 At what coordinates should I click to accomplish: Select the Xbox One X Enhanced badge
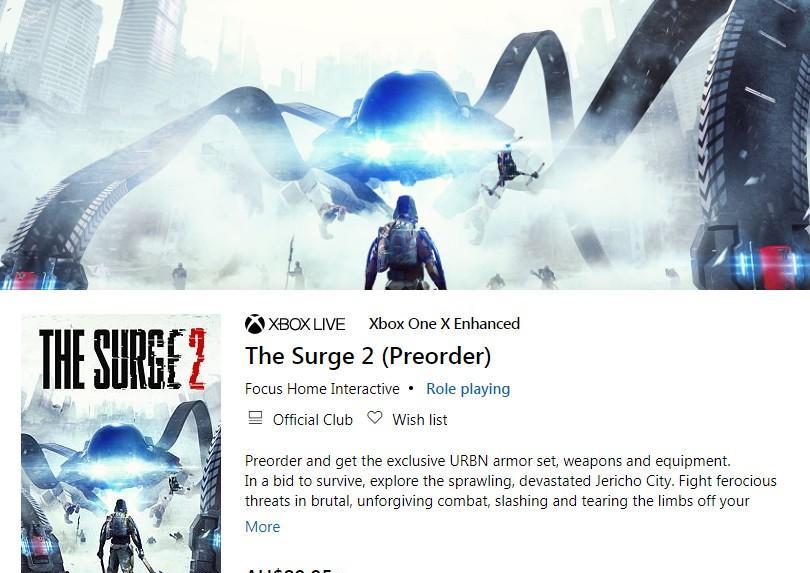point(444,323)
